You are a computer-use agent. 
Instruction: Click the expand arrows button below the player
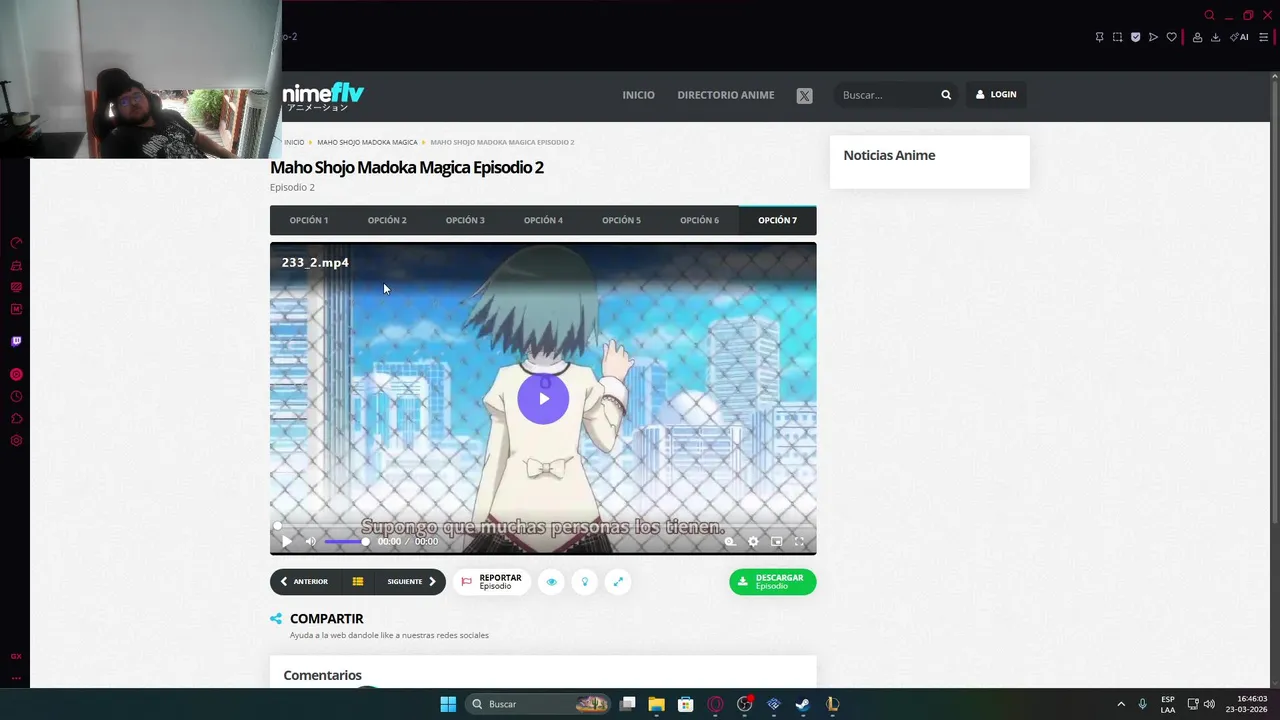(x=618, y=582)
